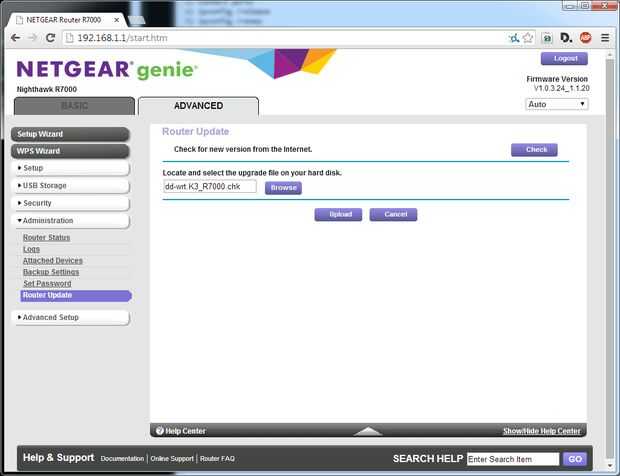Screen dimensions: 620x476
Task: Click the Upload button
Action: pyautogui.click(x=338, y=214)
